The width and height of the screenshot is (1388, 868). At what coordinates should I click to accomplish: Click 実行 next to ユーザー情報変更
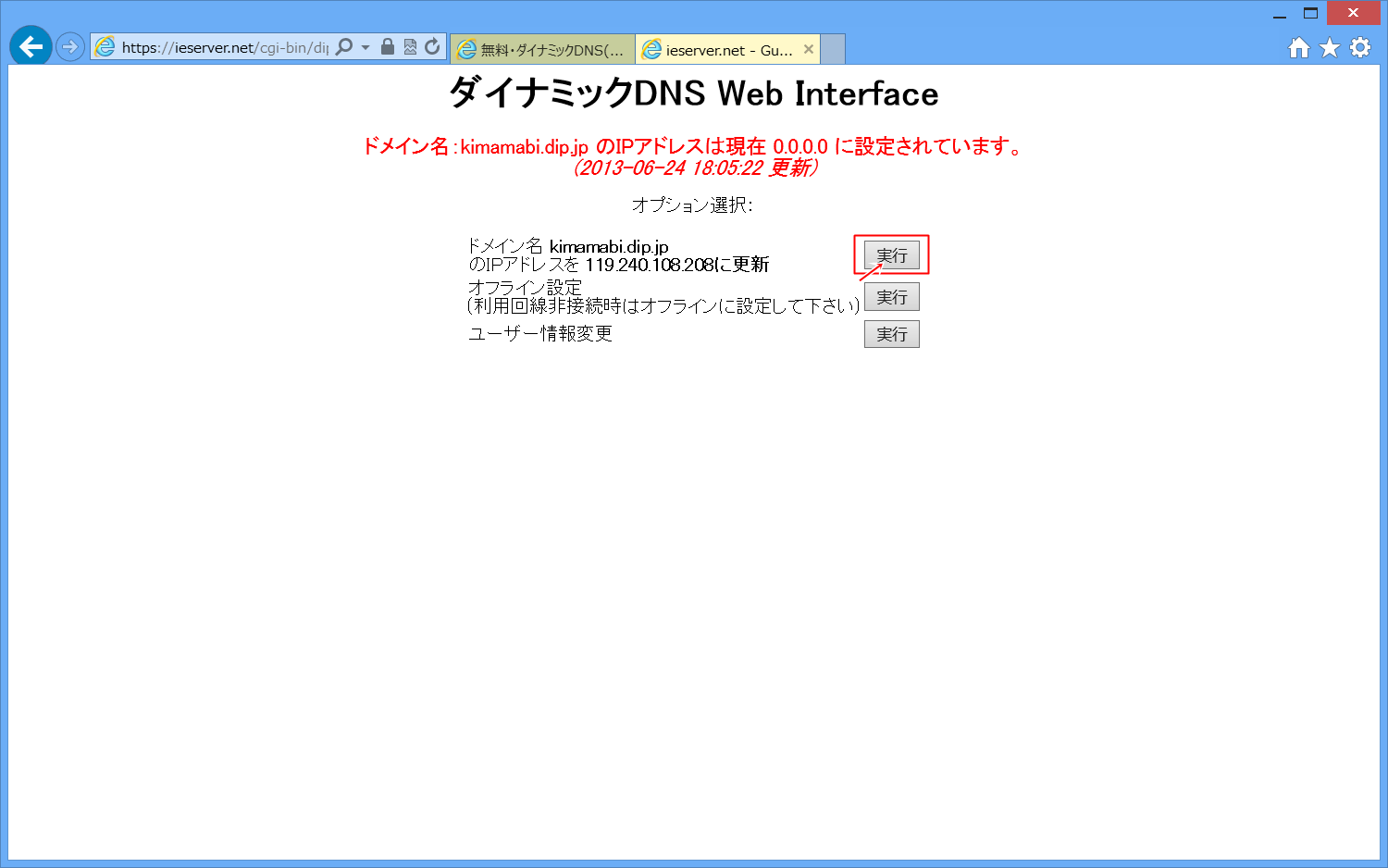pos(891,333)
